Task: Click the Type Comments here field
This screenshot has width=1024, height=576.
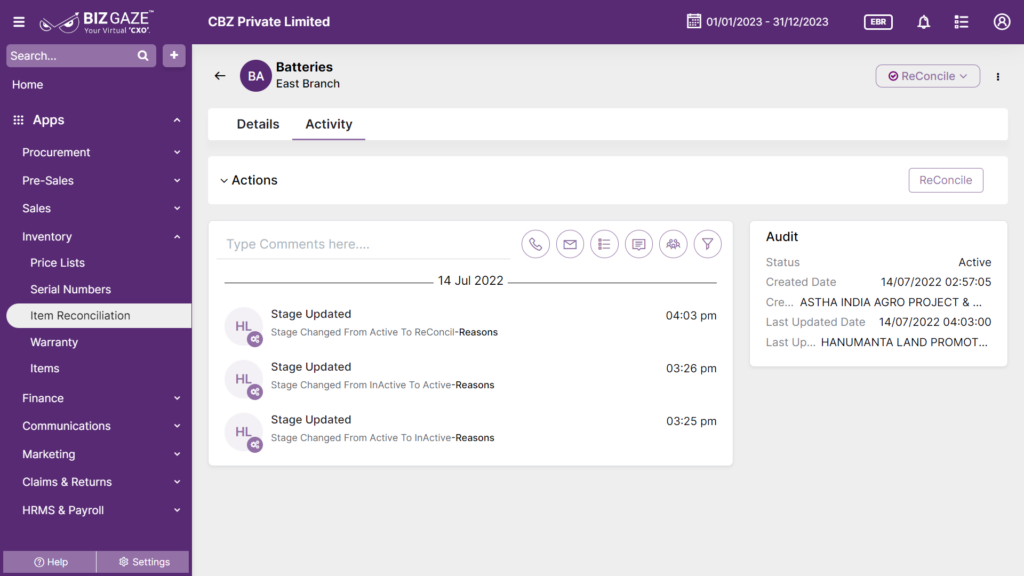Action: tap(363, 244)
